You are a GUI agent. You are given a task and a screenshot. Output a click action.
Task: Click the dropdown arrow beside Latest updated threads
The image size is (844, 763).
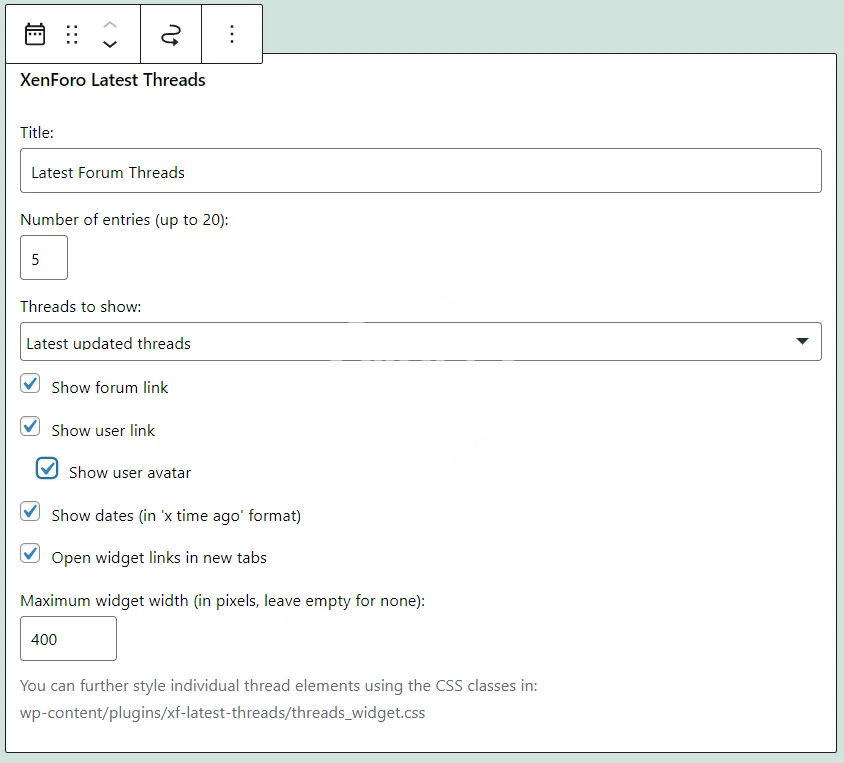point(802,342)
